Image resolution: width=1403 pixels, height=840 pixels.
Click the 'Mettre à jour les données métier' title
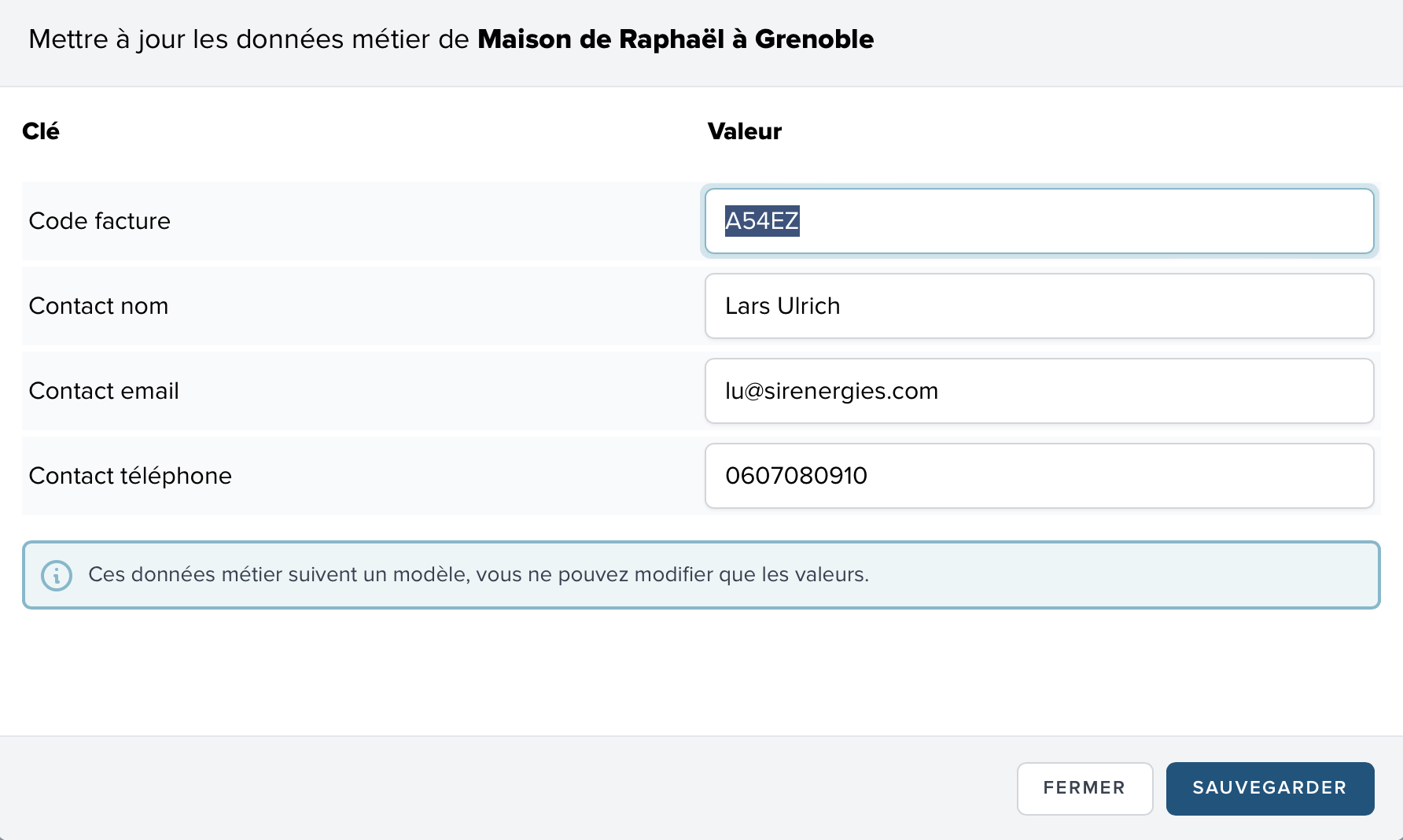249,39
